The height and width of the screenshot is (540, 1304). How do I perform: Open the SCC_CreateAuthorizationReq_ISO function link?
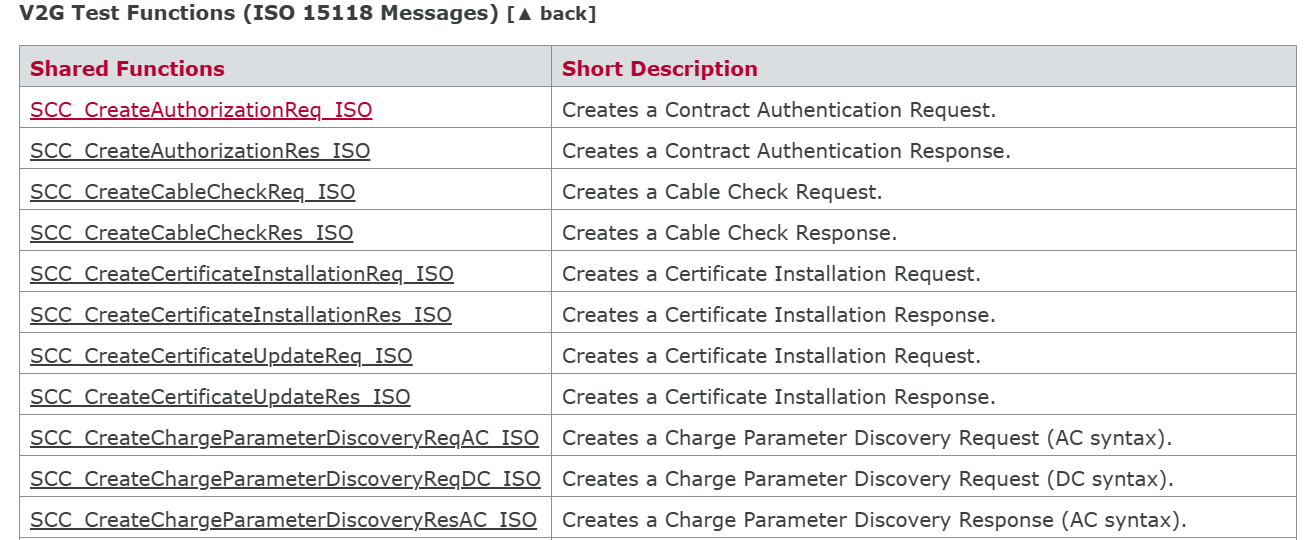click(x=201, y=110)
